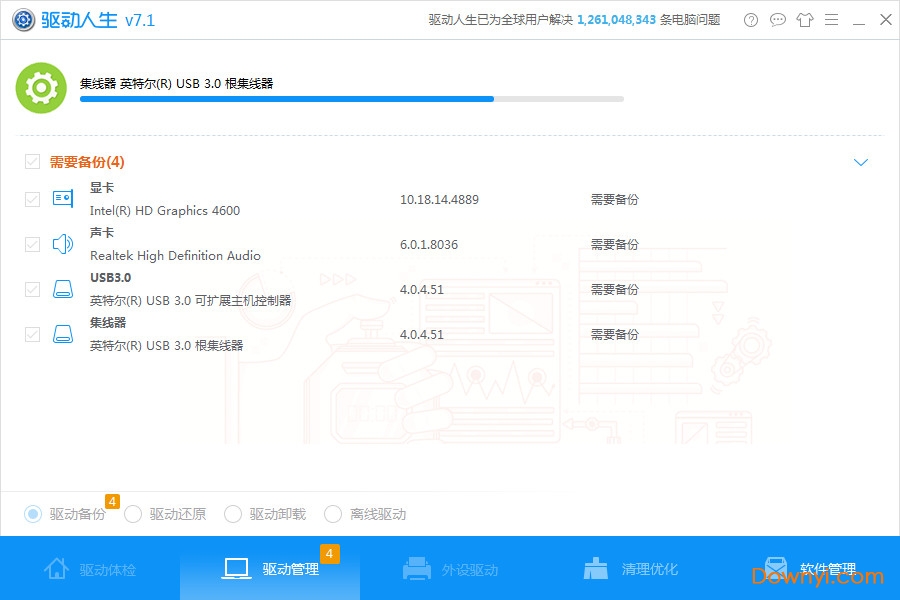Image resolution: width=900 pixels, height=600 pixels.
Task: Click the 集线器 hub device icon
Action: [62, 334]
